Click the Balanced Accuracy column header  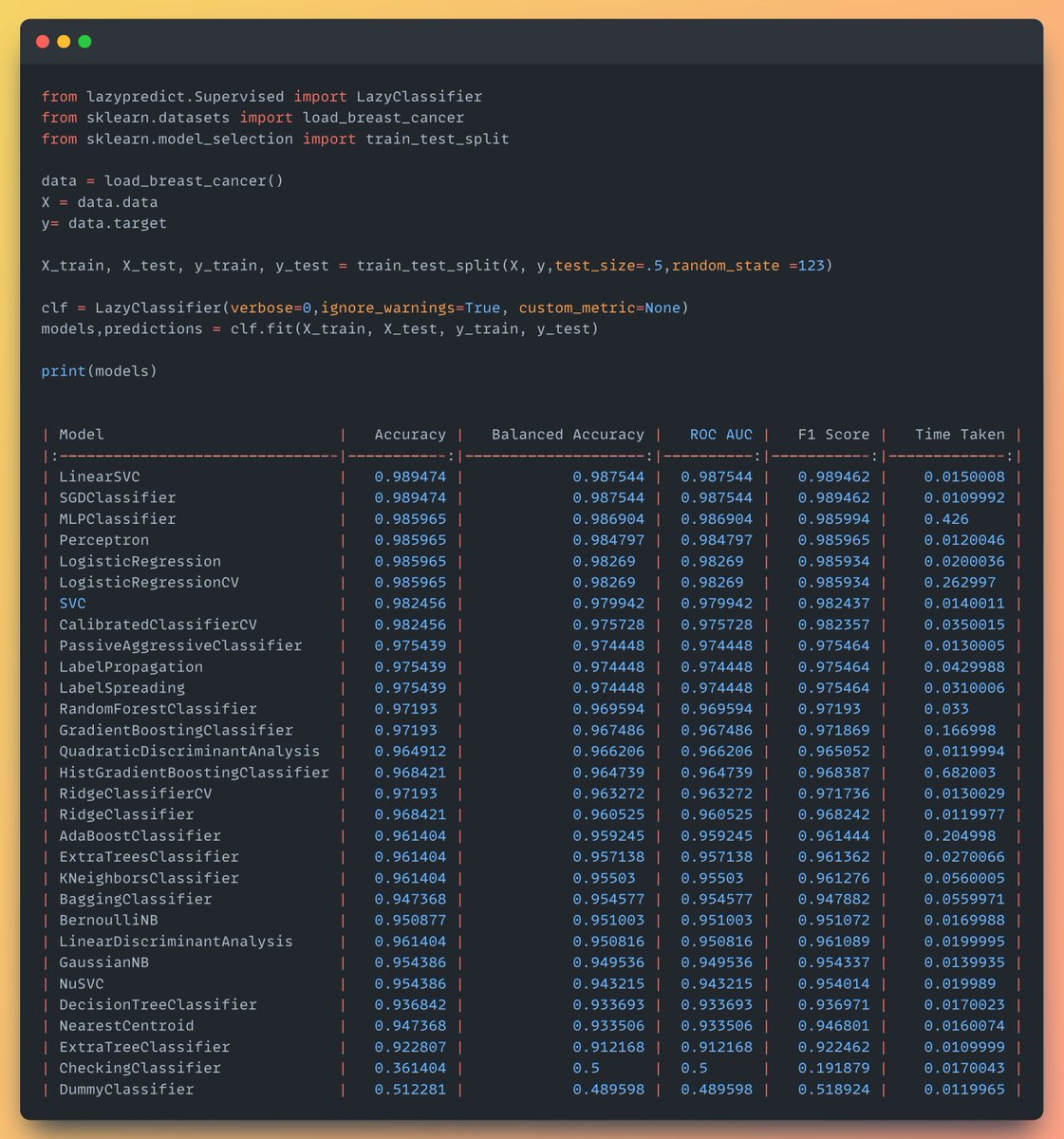(x=568, y=435)
